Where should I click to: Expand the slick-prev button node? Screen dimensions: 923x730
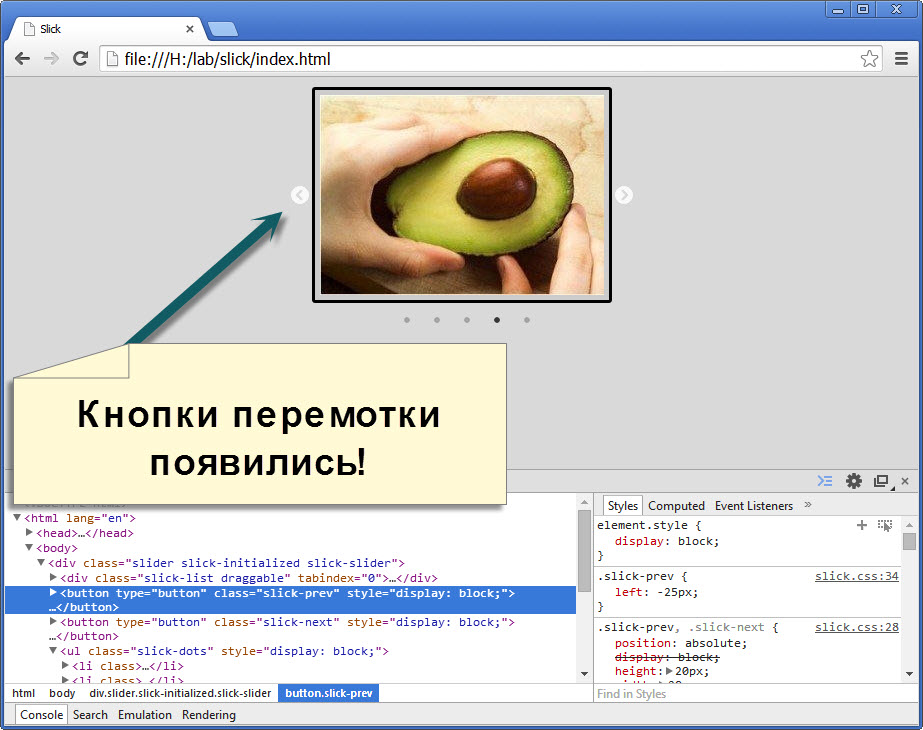pyautogui.click(x=53, y=592)
